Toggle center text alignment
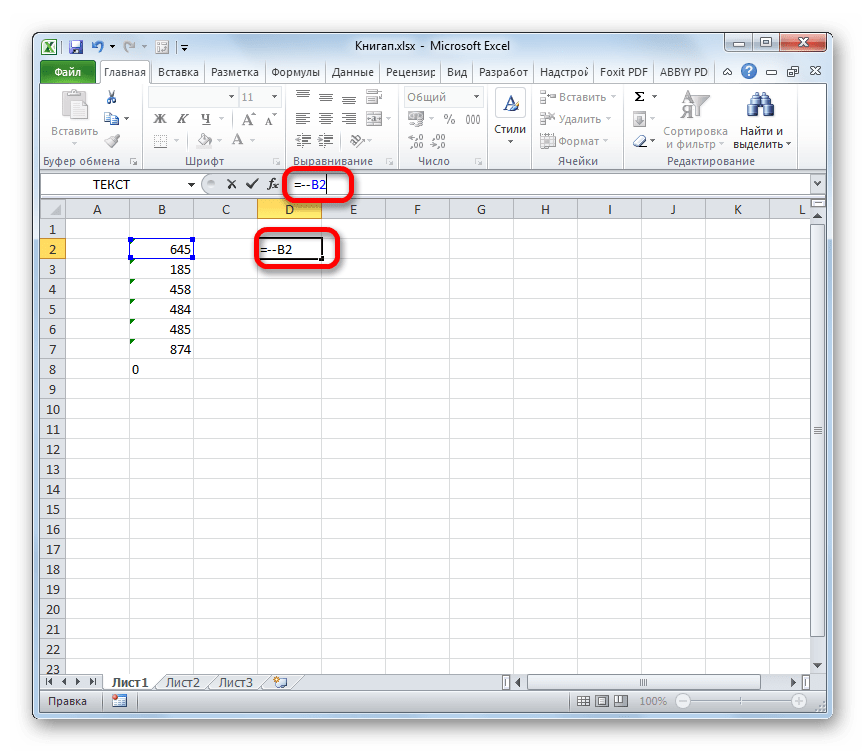Screen dimensions: 866x752 pyautogui.click(x=326, y=119)
